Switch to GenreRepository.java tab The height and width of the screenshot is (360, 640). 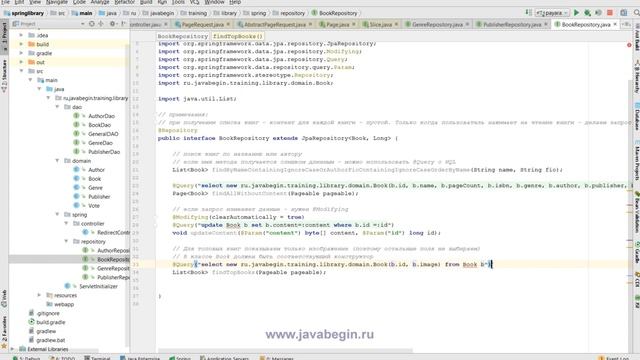pos(437,24)
